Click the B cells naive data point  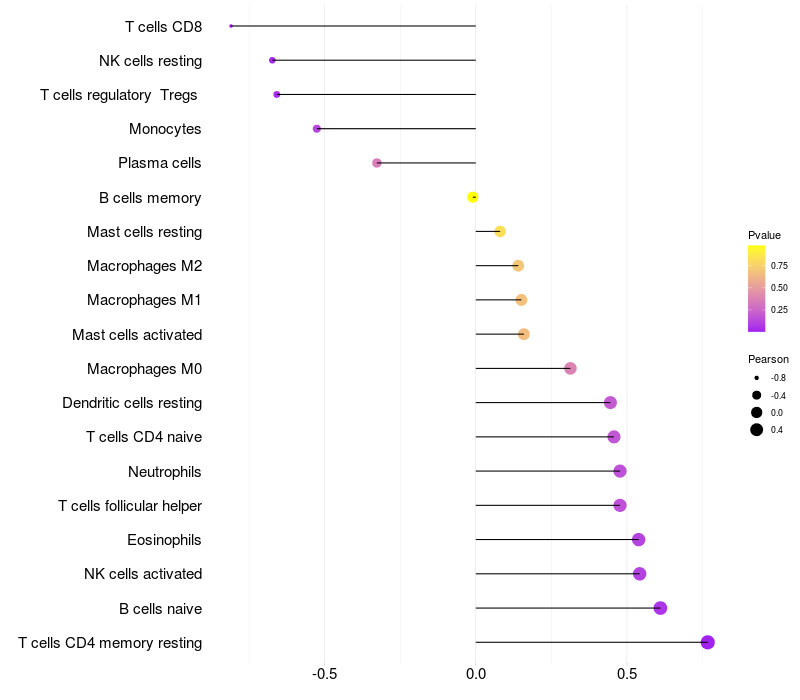pos(660,608)
